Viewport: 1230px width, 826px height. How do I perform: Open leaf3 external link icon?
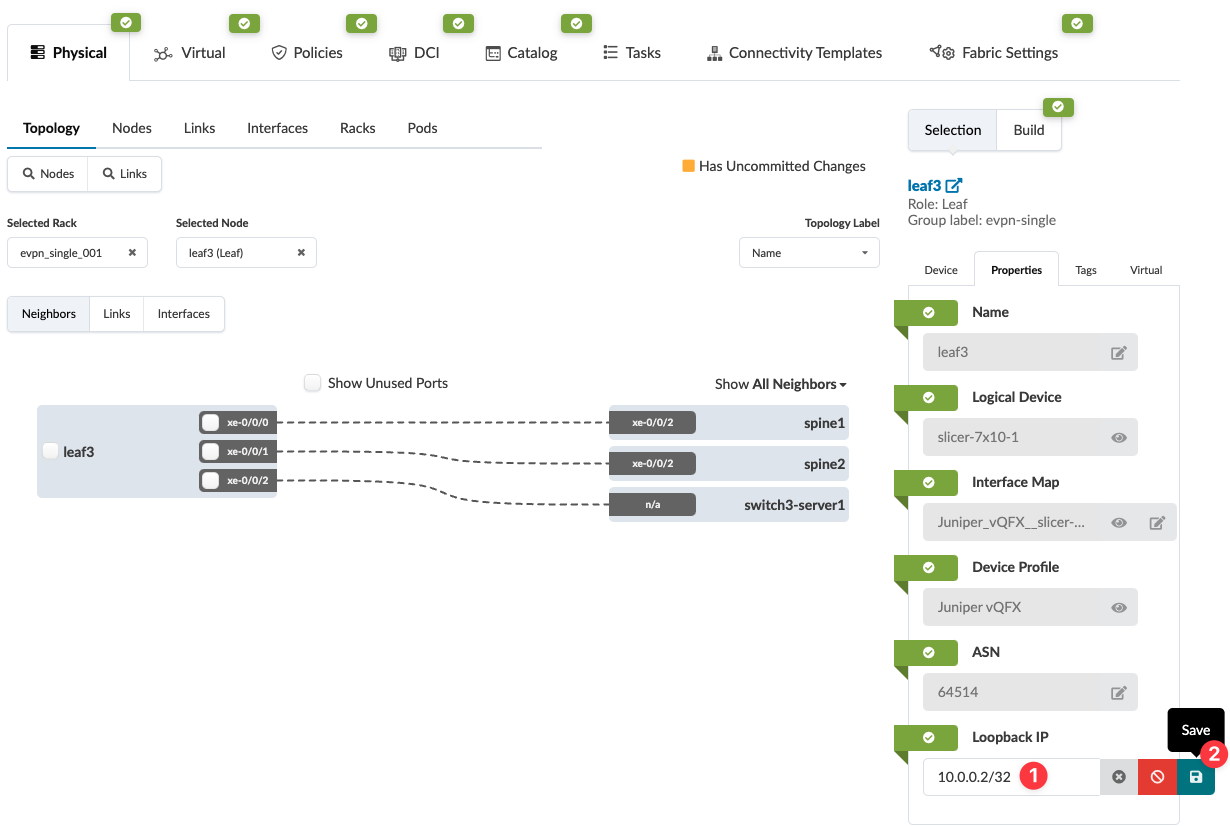pyautogui.click(x=954, y=185)
